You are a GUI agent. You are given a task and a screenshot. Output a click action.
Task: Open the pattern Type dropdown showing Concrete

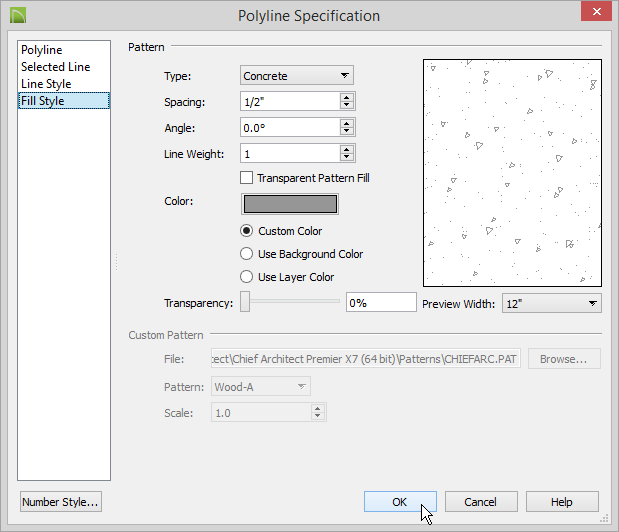coord(297,75)
